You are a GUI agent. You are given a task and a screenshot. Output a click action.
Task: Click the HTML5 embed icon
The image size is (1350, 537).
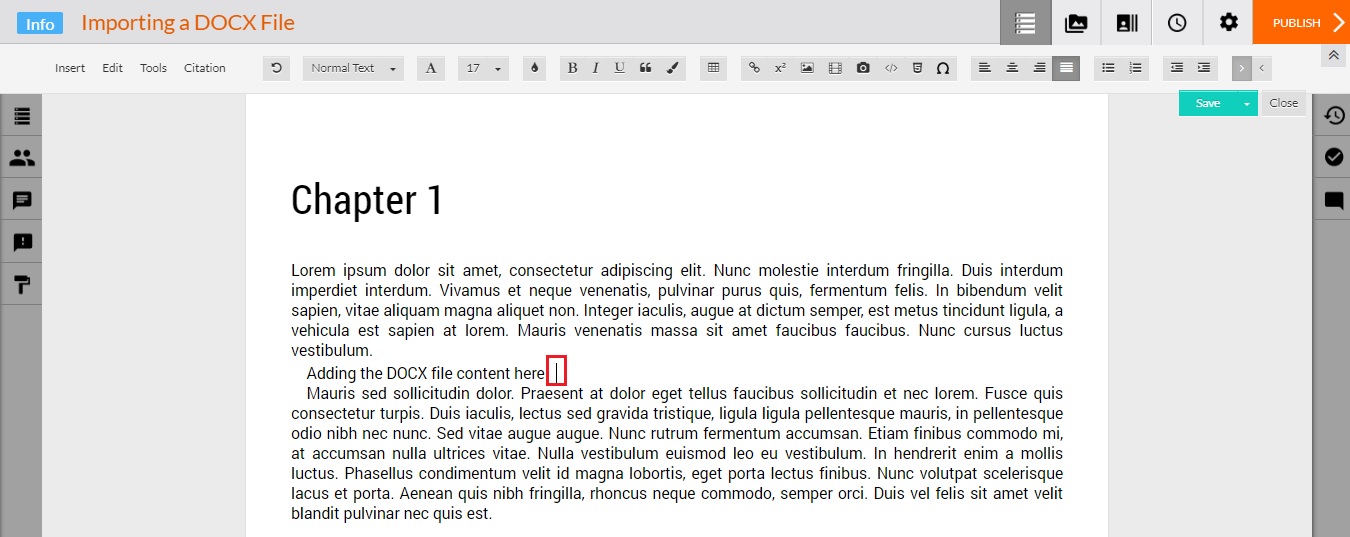(x=917, y=68)
